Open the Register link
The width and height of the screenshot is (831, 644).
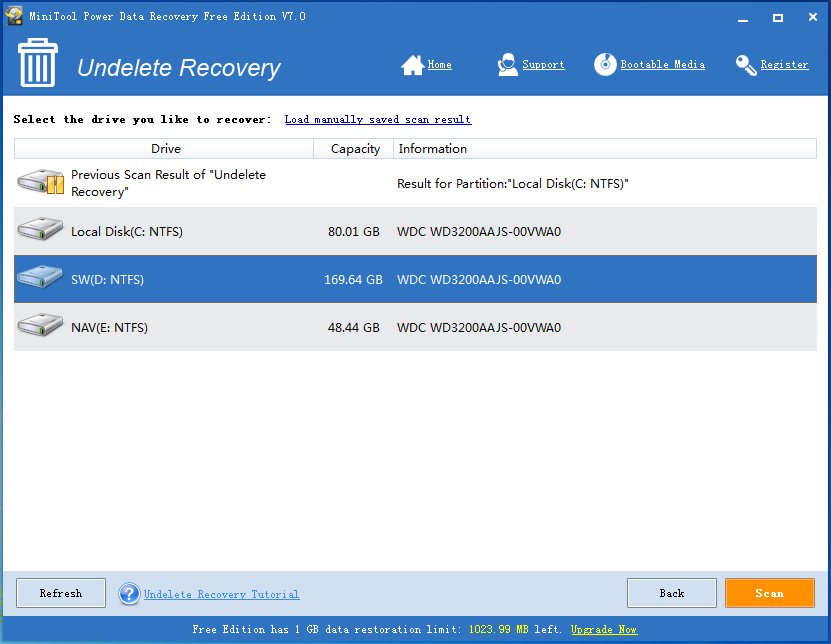pos(784,65)
